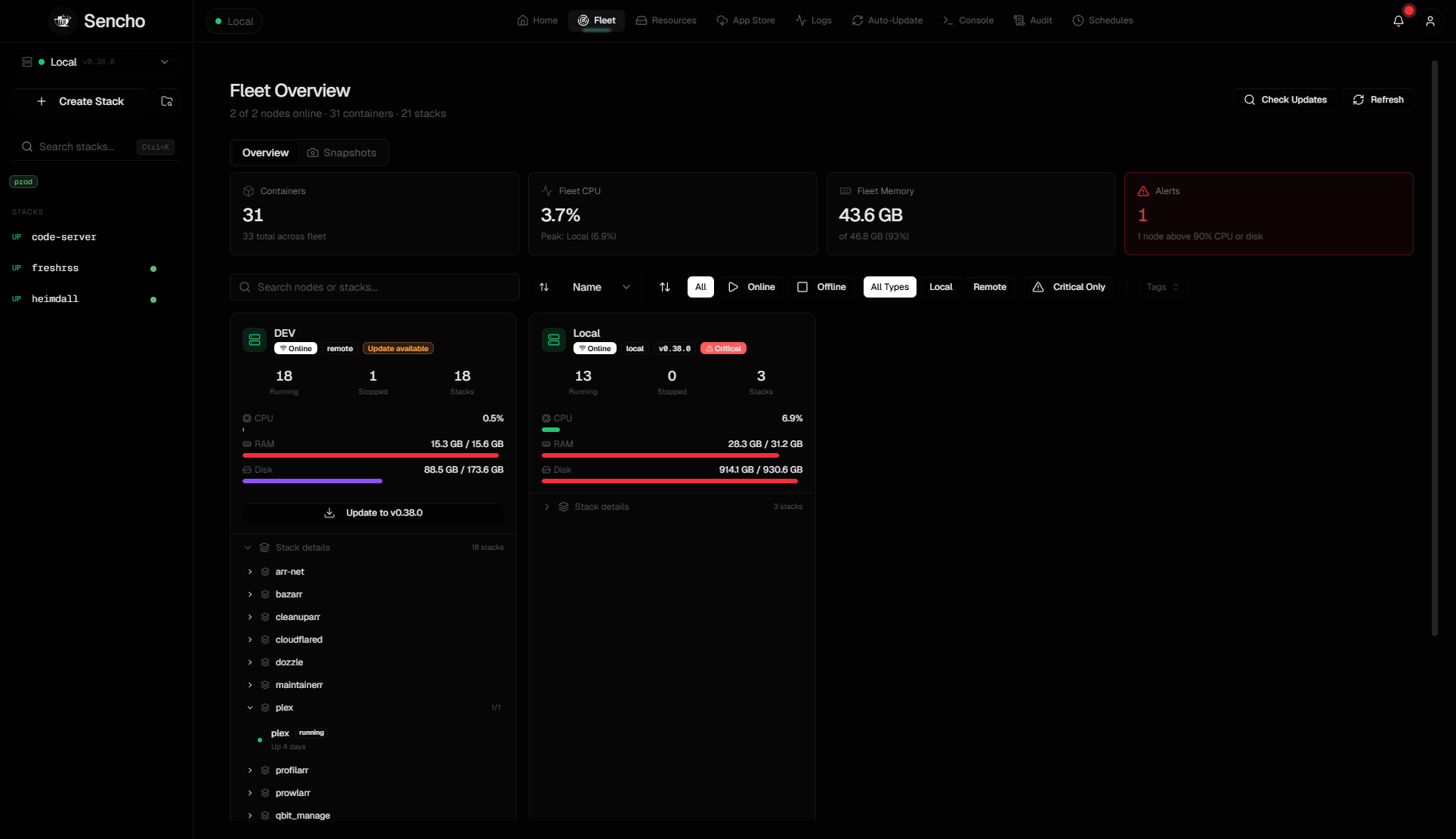The width and height of the screenshot is (1456, 839).
Task: Click the sort arrows icon left of Name
Action: 544,287
